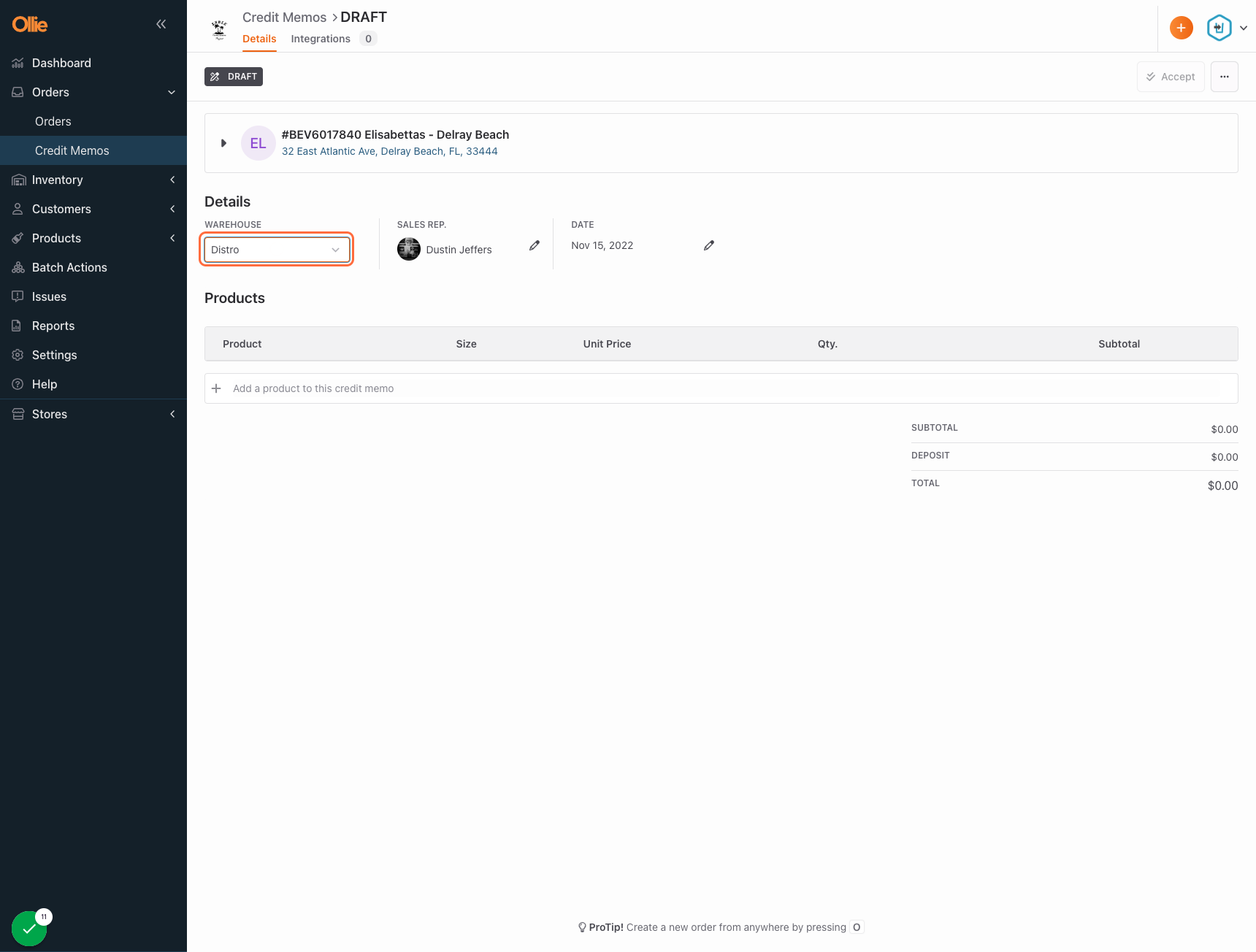Viewport: 1256px width, 952px height.
Task: Click the Unit Price column header
Action: point(607,344)
